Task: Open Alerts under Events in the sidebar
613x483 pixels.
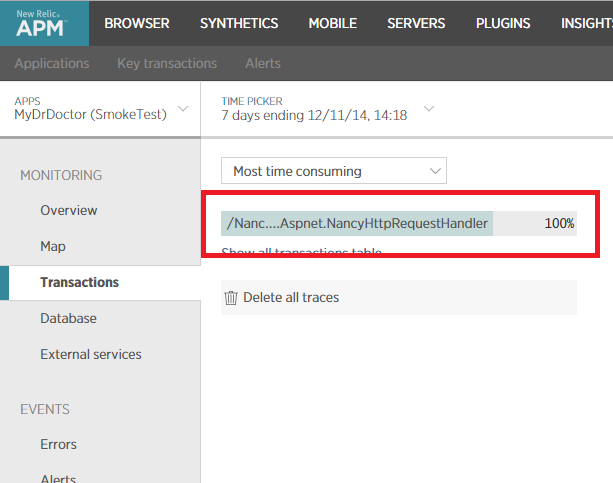Action: (58, 478)
